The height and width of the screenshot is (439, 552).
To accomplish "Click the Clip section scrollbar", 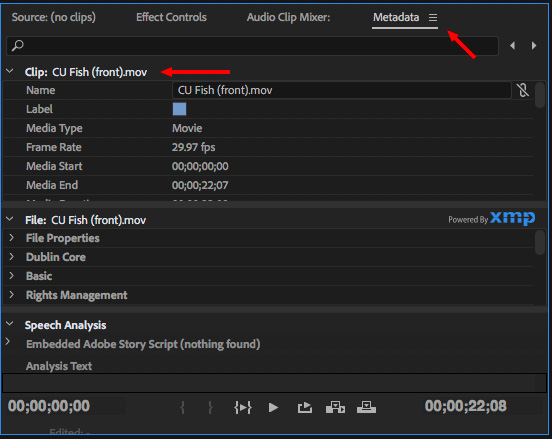I will [540, 95].
